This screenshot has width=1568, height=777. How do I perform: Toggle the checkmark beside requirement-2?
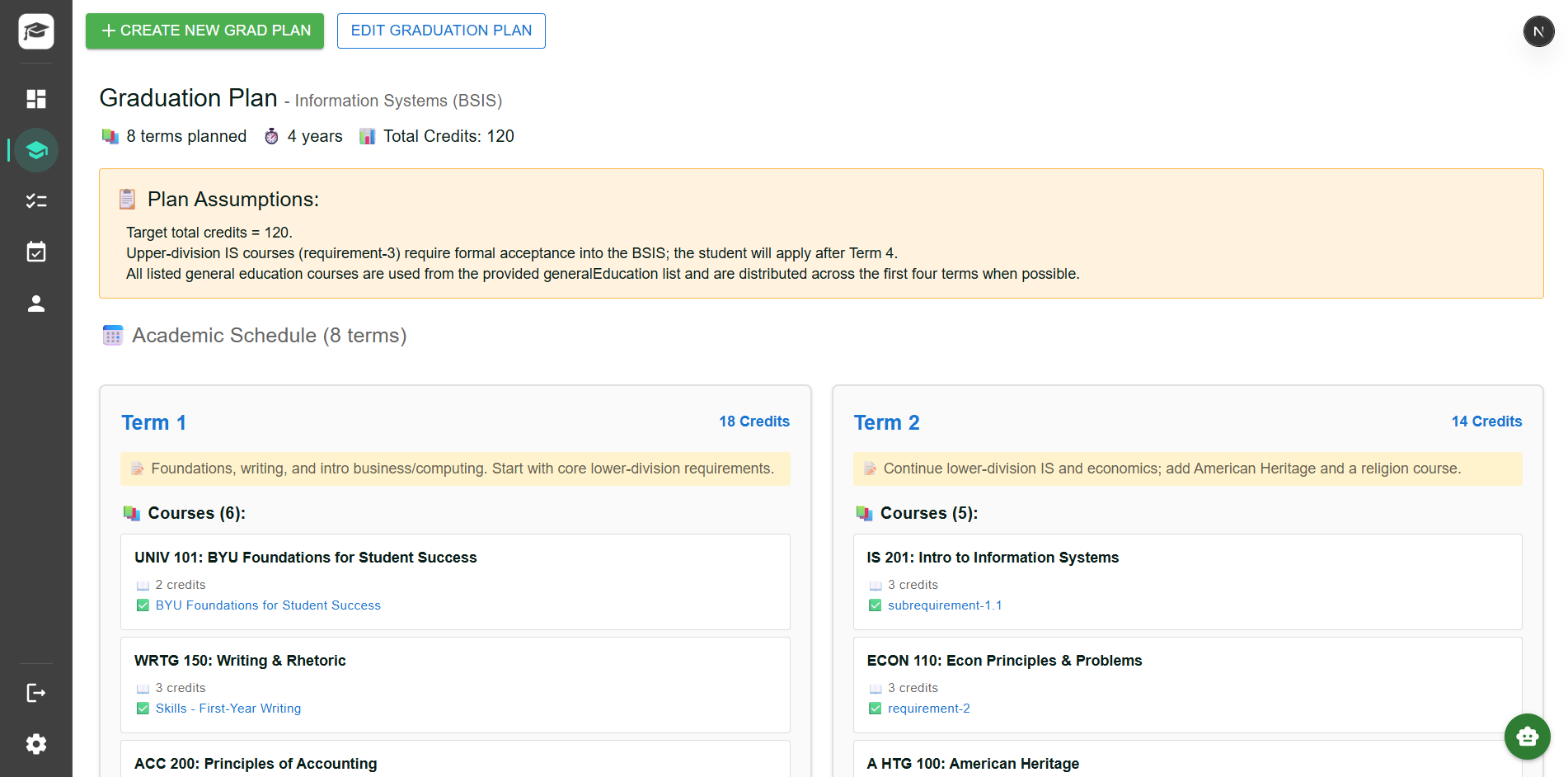875,708
